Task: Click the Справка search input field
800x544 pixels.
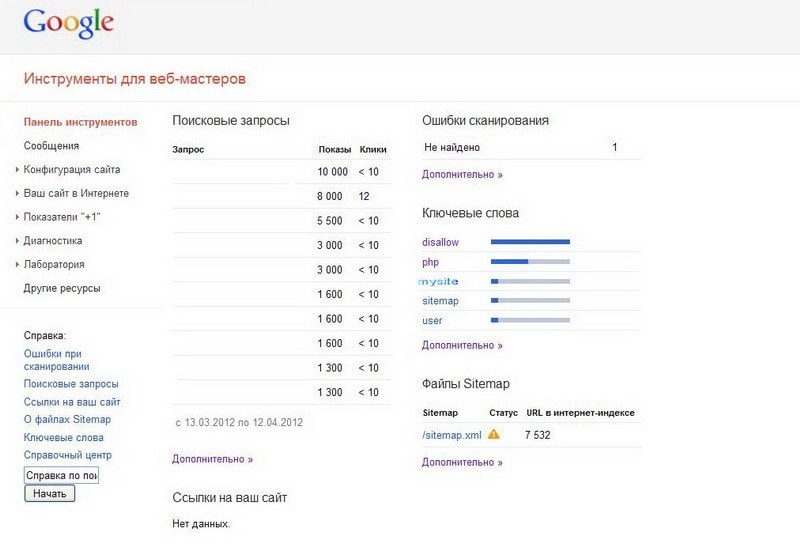Action: (x=61, y=475)
